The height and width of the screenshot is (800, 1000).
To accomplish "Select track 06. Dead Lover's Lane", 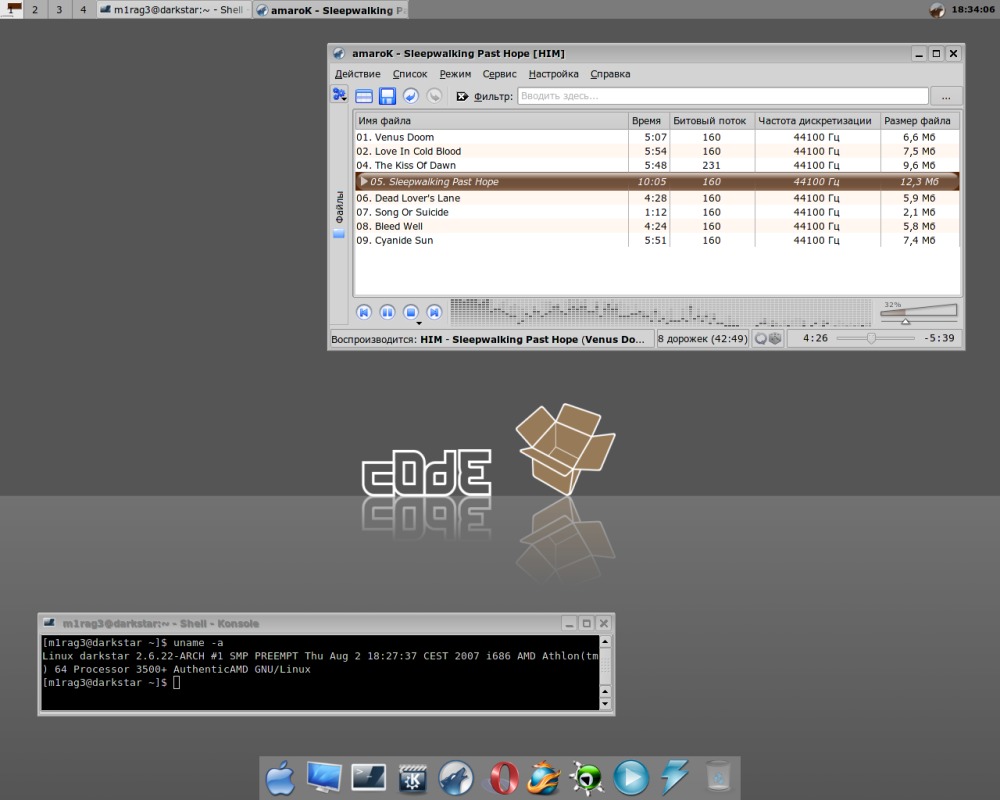I will 657,198.
